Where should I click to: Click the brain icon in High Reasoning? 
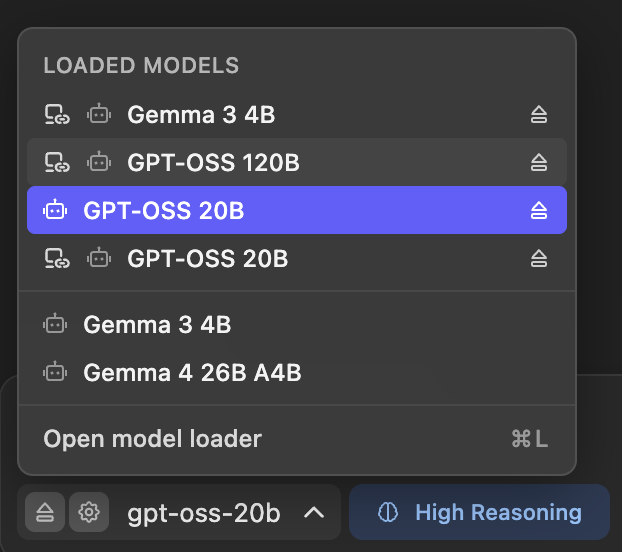coord(388,513)
